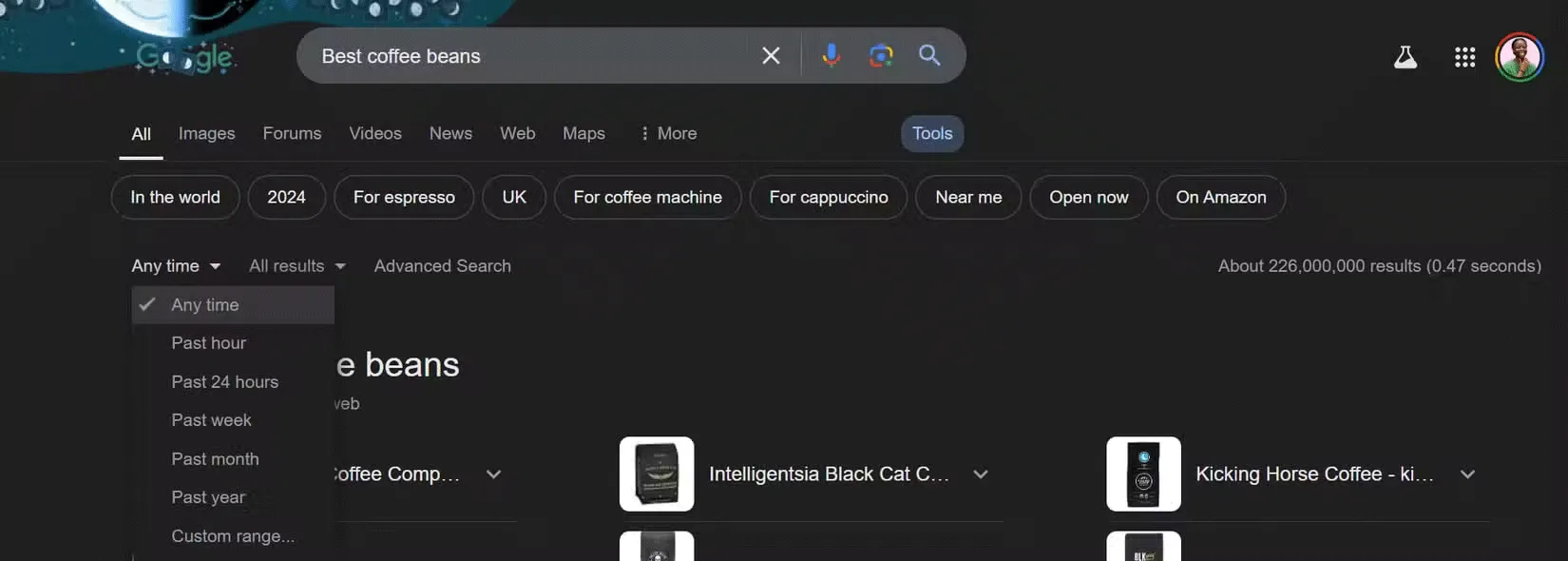Expand the All results dropdown
The height and width of the screenshot is (561, 1568).
coord(296,266)
